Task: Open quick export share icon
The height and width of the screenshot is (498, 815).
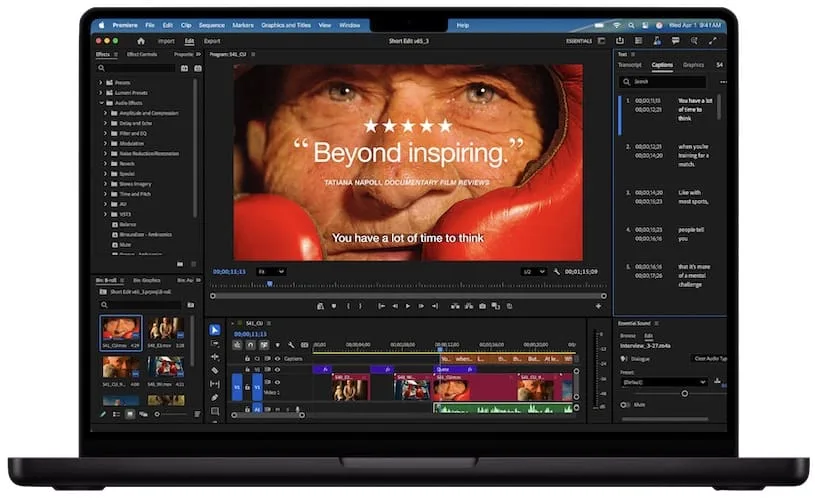Action: (x=620, y=41)
